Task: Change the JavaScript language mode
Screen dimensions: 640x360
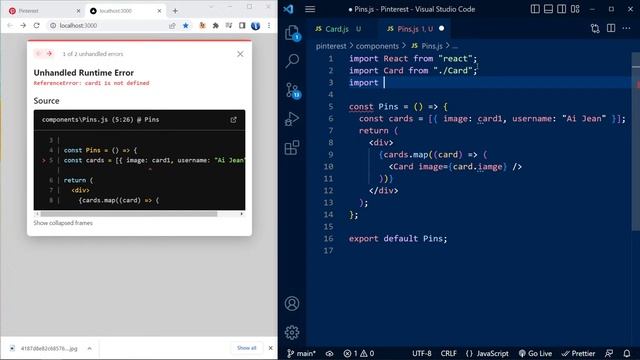Action: 487,353
